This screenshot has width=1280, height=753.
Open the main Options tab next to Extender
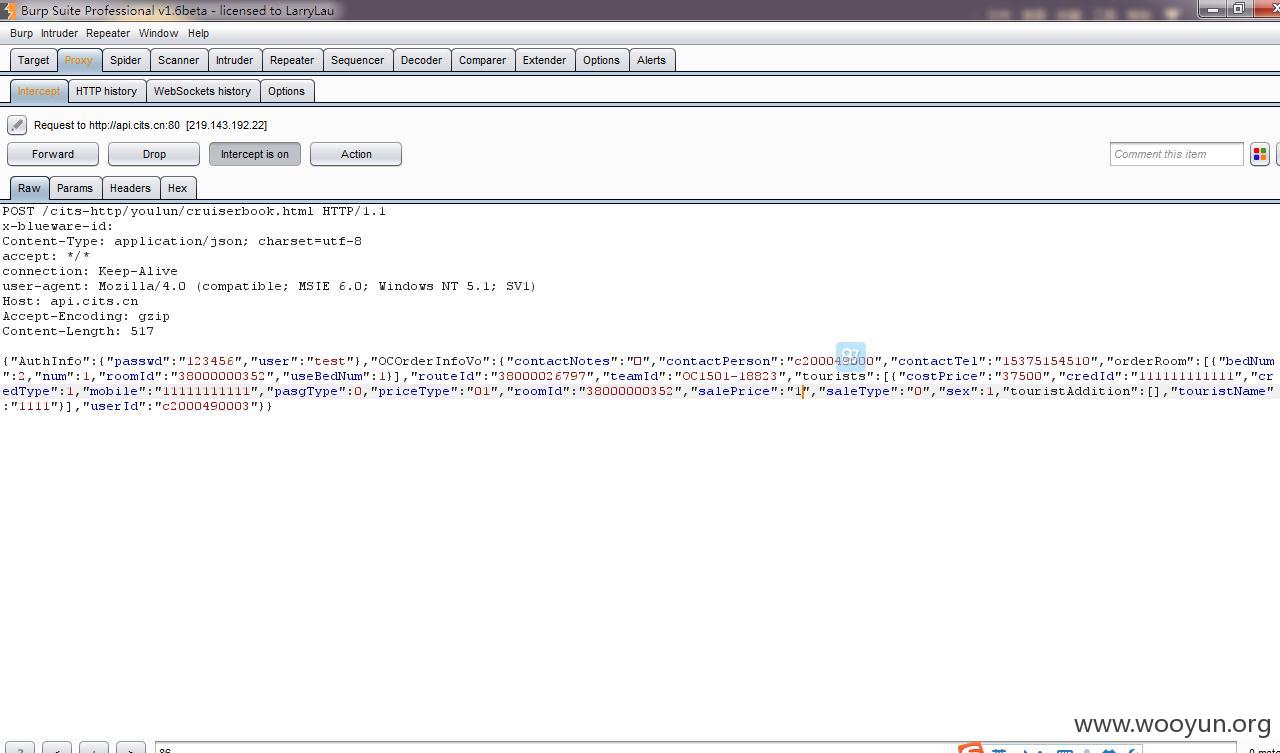click(601, 60)
